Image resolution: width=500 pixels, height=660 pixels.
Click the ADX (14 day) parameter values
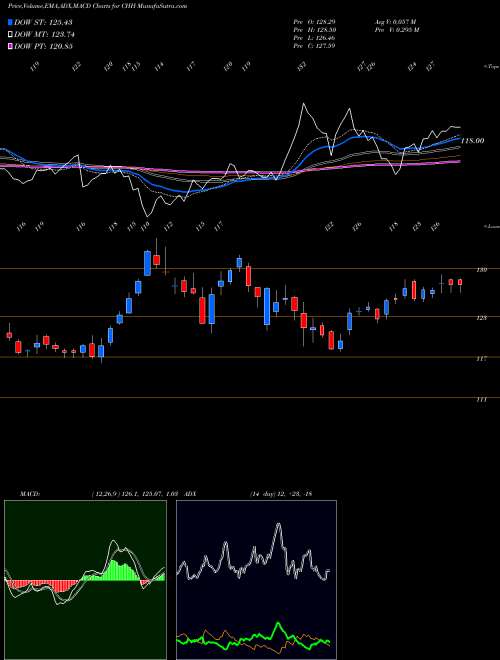point(281,493)
